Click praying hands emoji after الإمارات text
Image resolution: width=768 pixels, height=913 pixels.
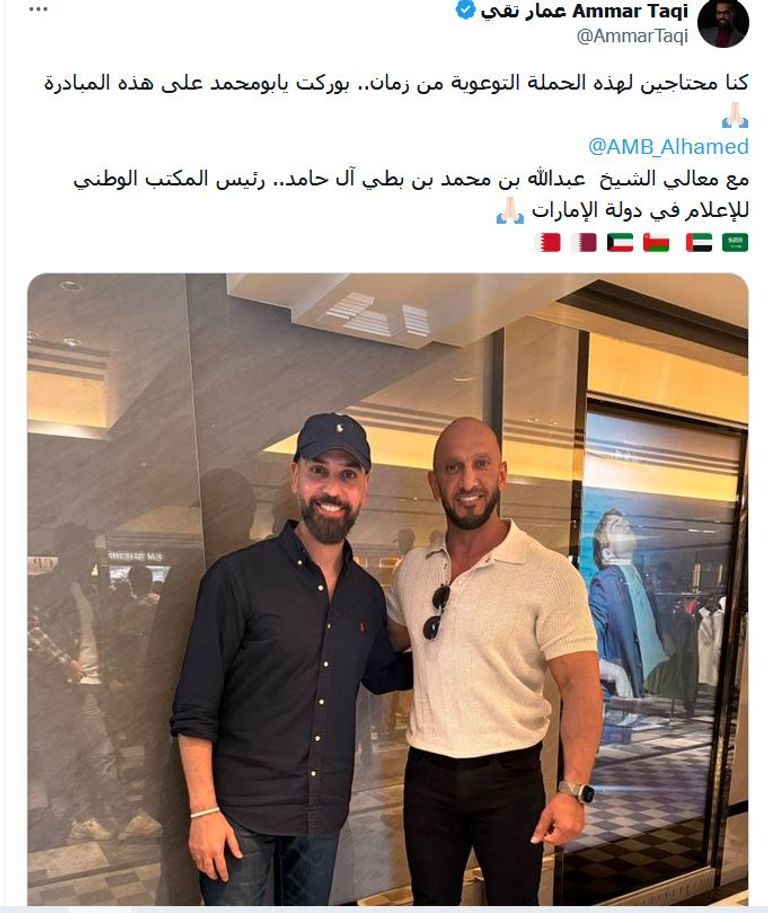pos(511,210)
